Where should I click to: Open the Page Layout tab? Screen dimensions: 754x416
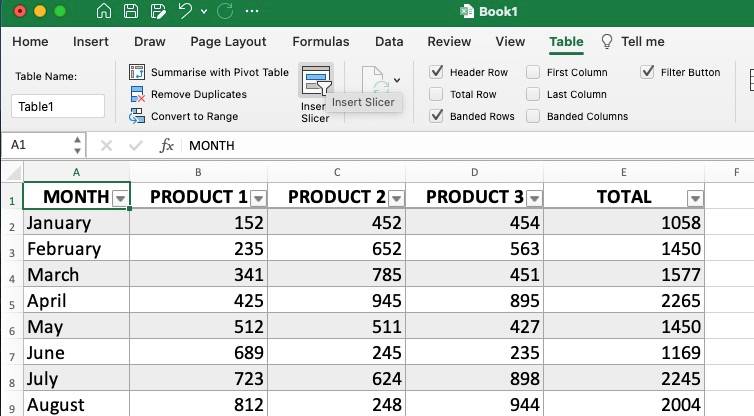point(228,42)
